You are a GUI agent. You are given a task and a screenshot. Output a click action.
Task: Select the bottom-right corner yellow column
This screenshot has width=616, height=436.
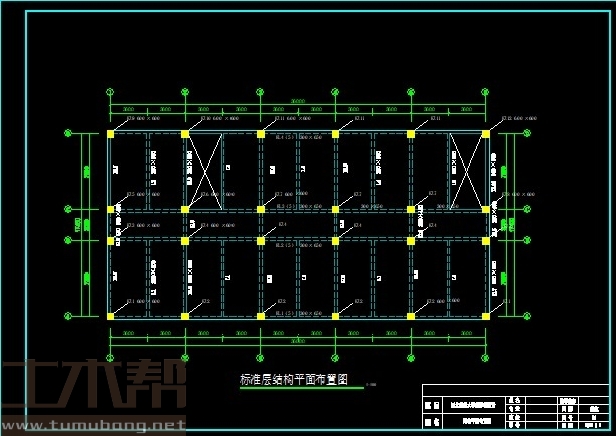click(x=486, y=316)
